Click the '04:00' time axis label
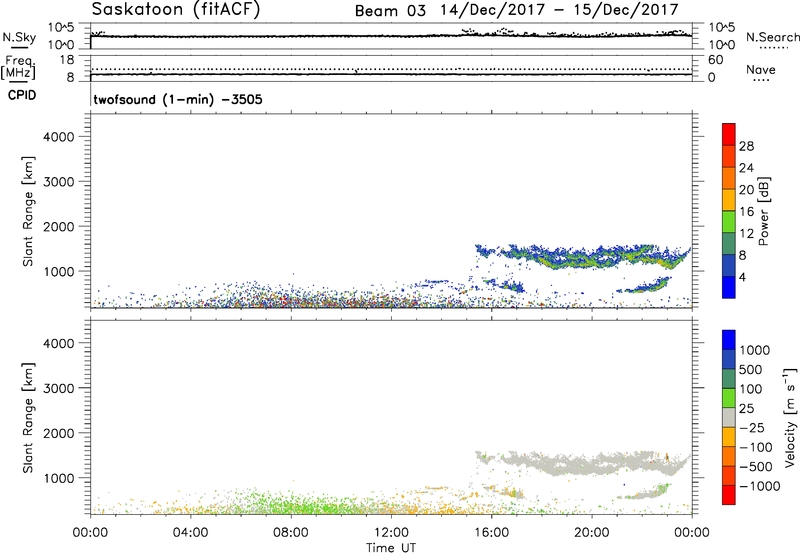 tap(190, 533)
